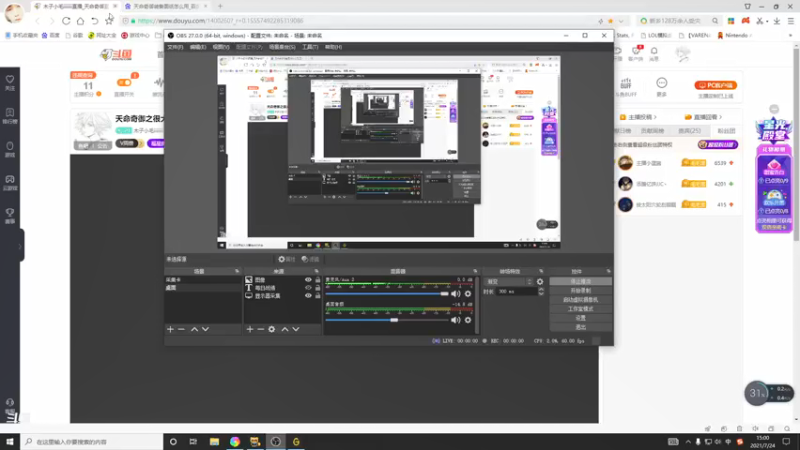
Task: Open the Help(H) menu in OBS
Action: [333, 47]
